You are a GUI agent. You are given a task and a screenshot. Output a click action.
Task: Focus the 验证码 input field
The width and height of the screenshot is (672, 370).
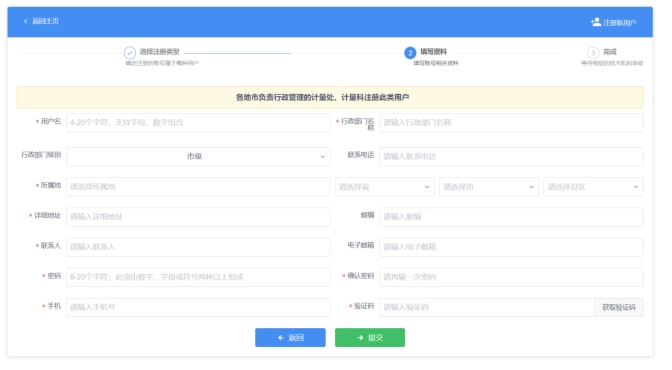[487, 307]
